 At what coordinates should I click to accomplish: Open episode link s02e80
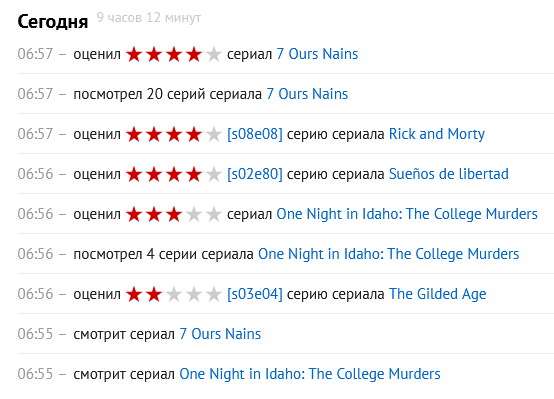click(255, 174)
